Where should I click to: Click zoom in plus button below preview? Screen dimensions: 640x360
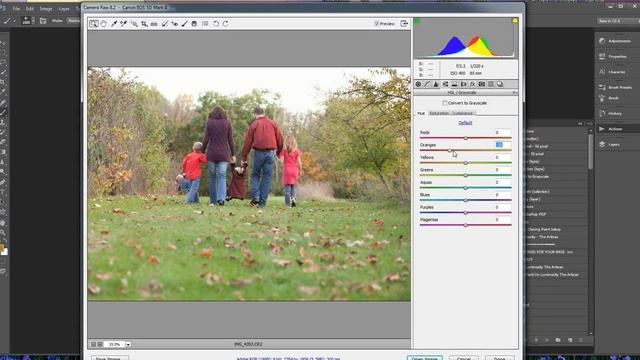(100, 344)
